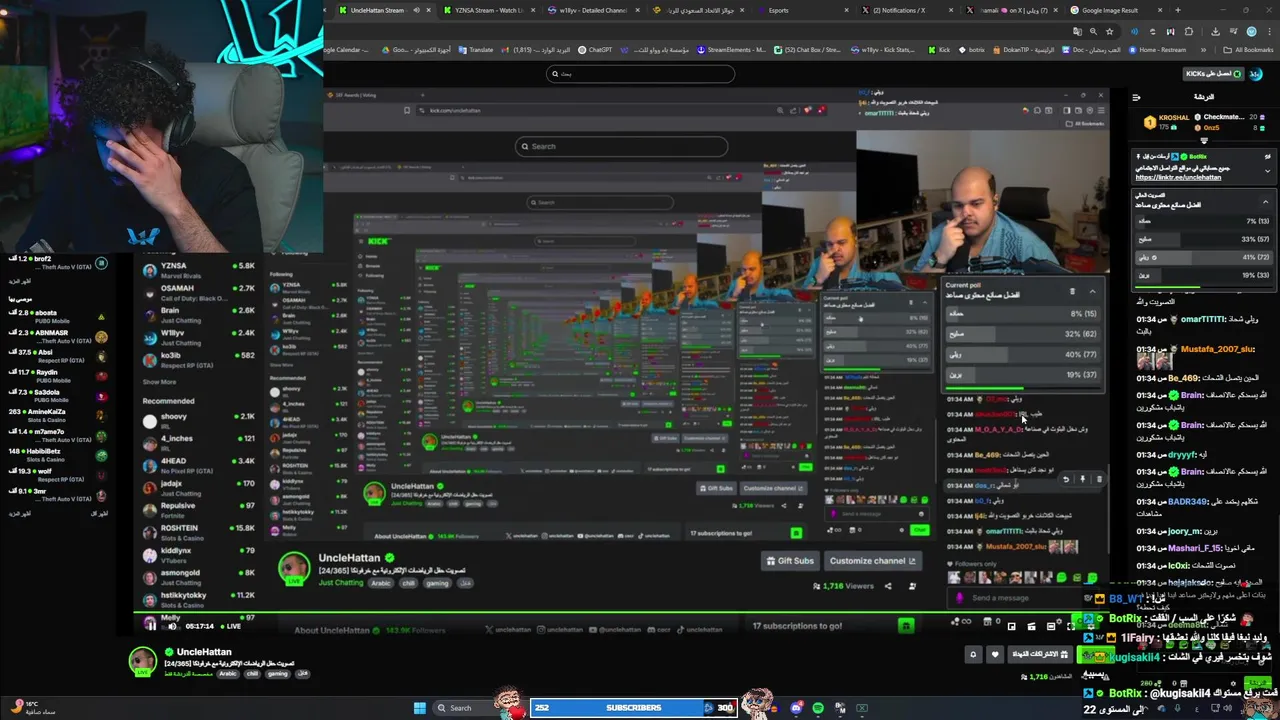Open the botrix bookmark
This screenshot has width=1280, height=720.
972,49
